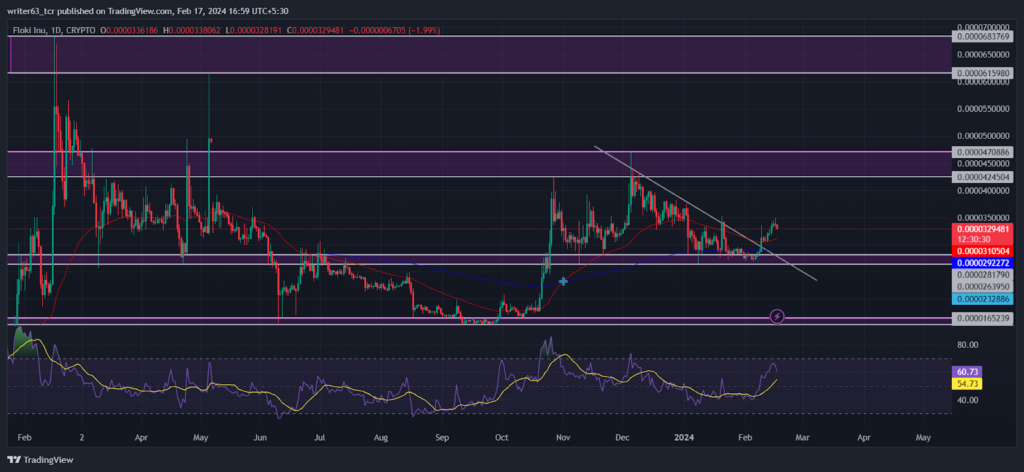1024x472 pixels.
Task: Open the purple lightning event marker
Action: (x=777, y=317)
